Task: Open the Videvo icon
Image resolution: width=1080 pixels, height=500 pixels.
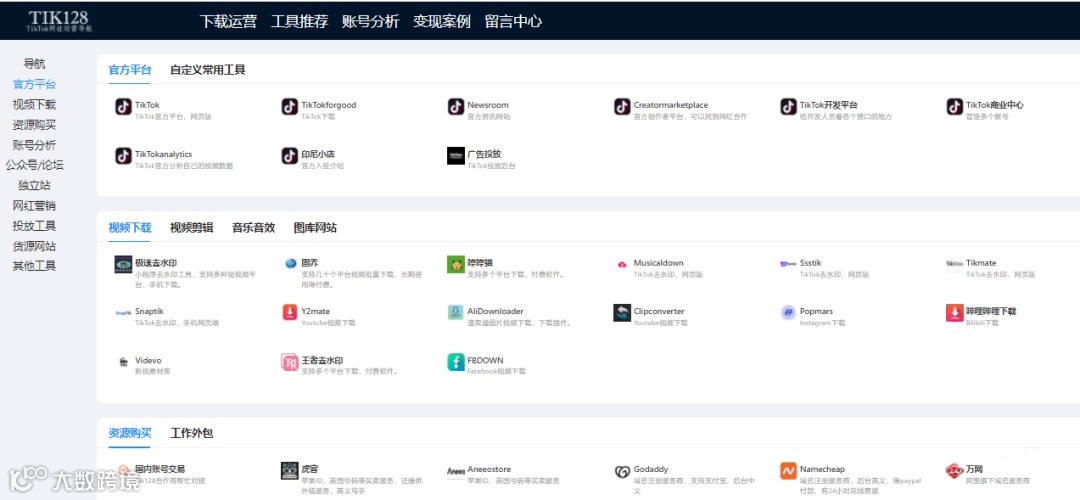Action: click(x=123, y=362)
